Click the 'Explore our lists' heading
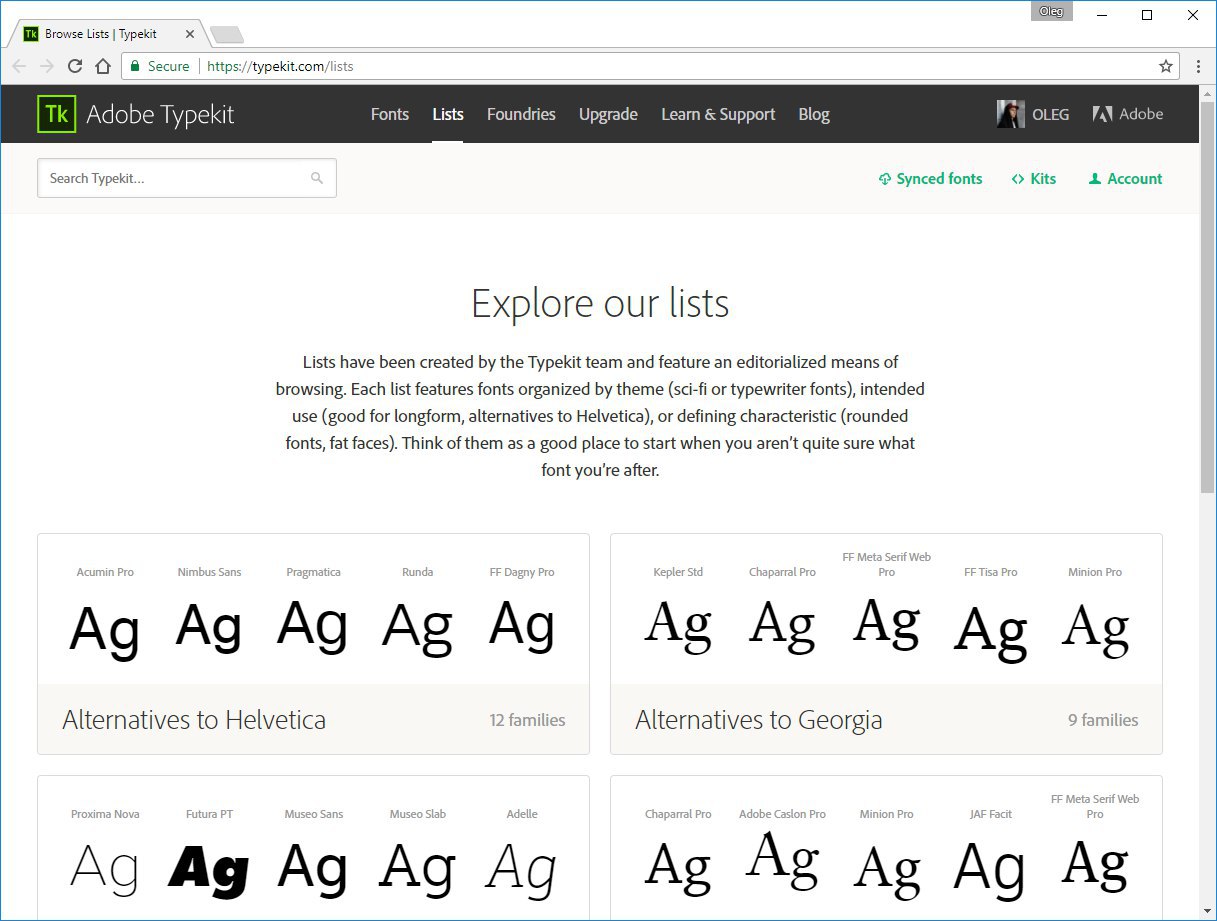 point(600,304)
